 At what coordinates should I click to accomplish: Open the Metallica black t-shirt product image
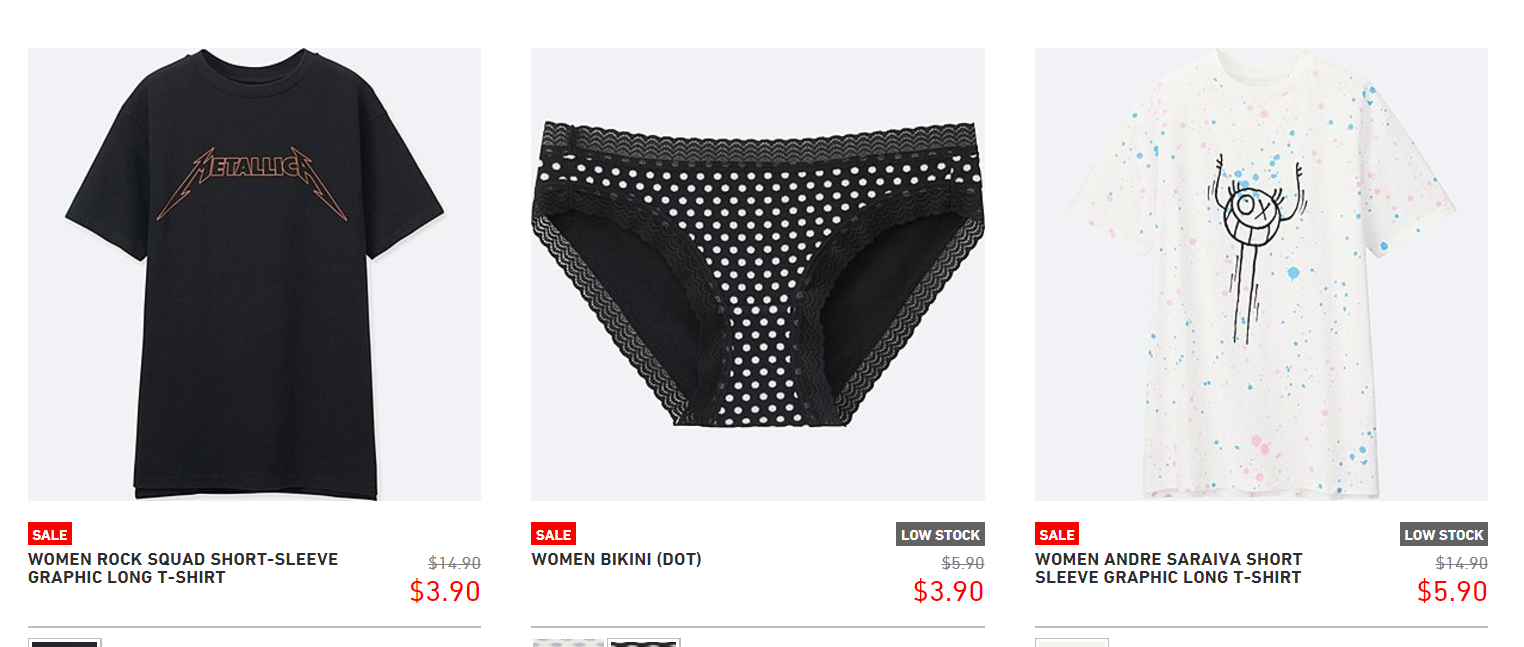pos(254,274)
